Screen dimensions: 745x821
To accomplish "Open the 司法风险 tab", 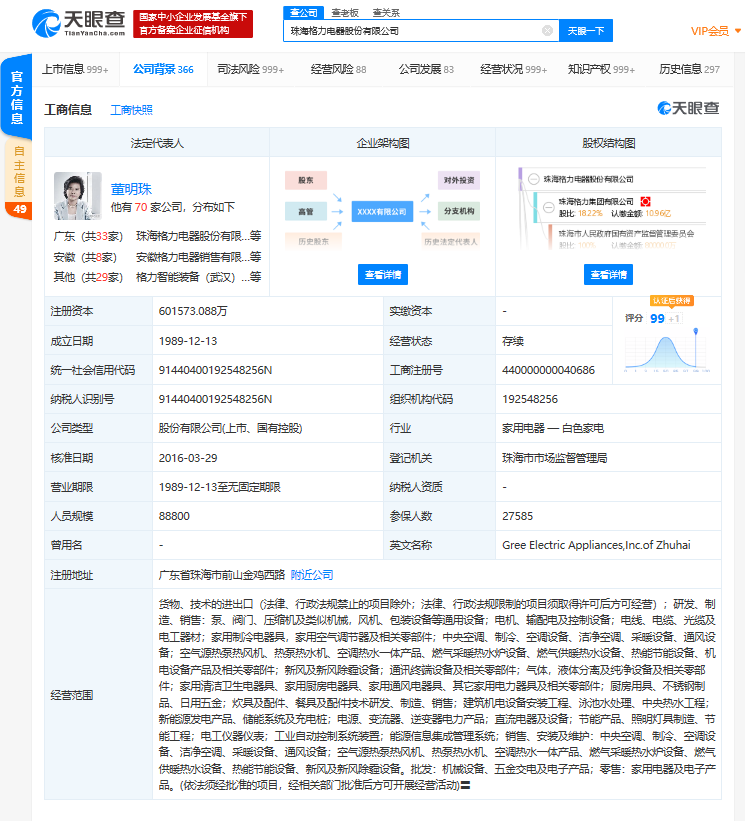I will pos(250,69).
